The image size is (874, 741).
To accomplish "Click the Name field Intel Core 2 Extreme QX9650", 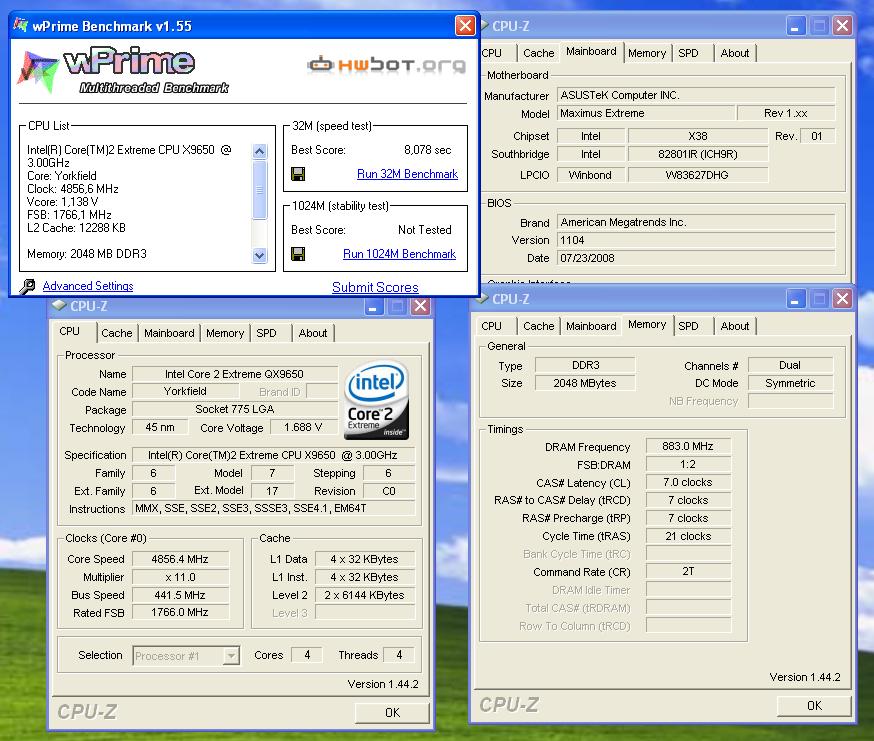I will [235, 374].
